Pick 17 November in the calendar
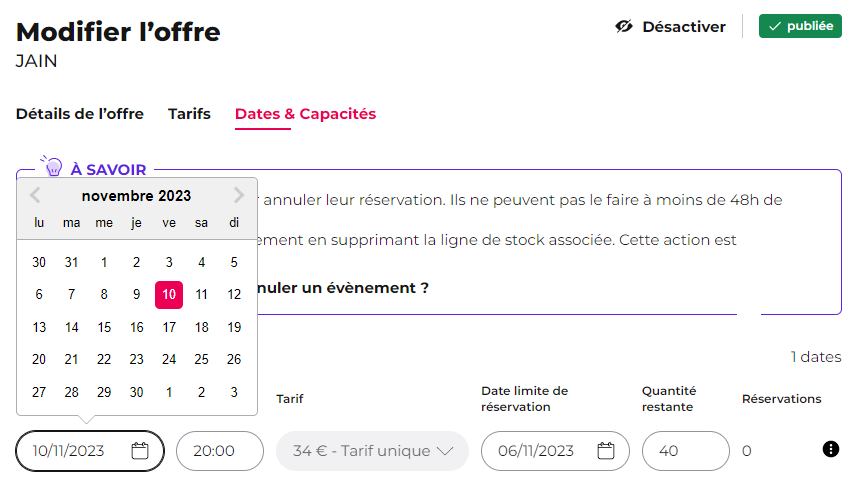 (169, 327)
